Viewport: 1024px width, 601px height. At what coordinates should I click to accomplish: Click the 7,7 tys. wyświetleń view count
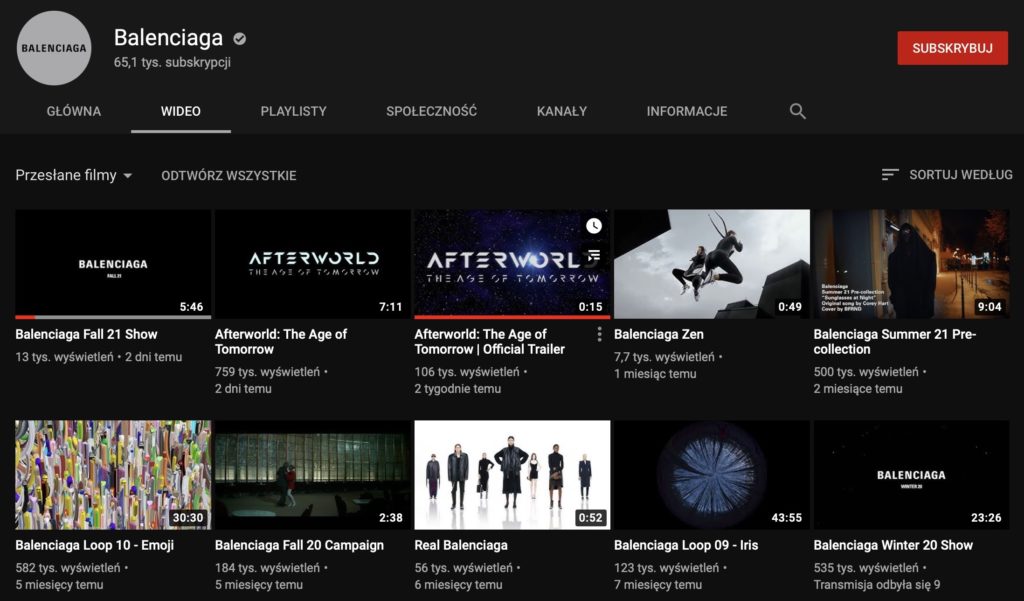[x=664, y=357]
